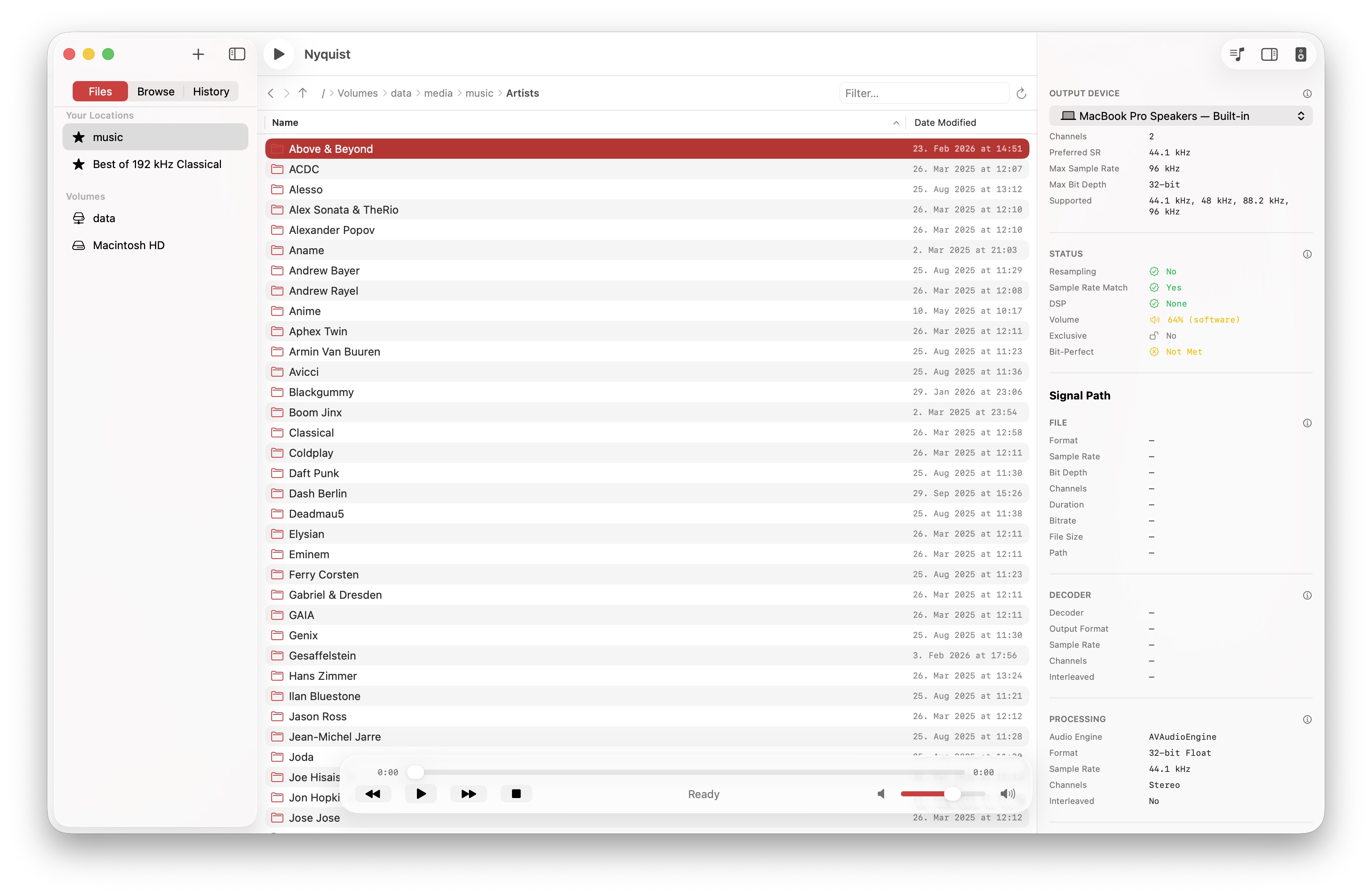Screen dimensions: 1372x896
Task: Skip backward with the rewind button
Action: (373, 794)
